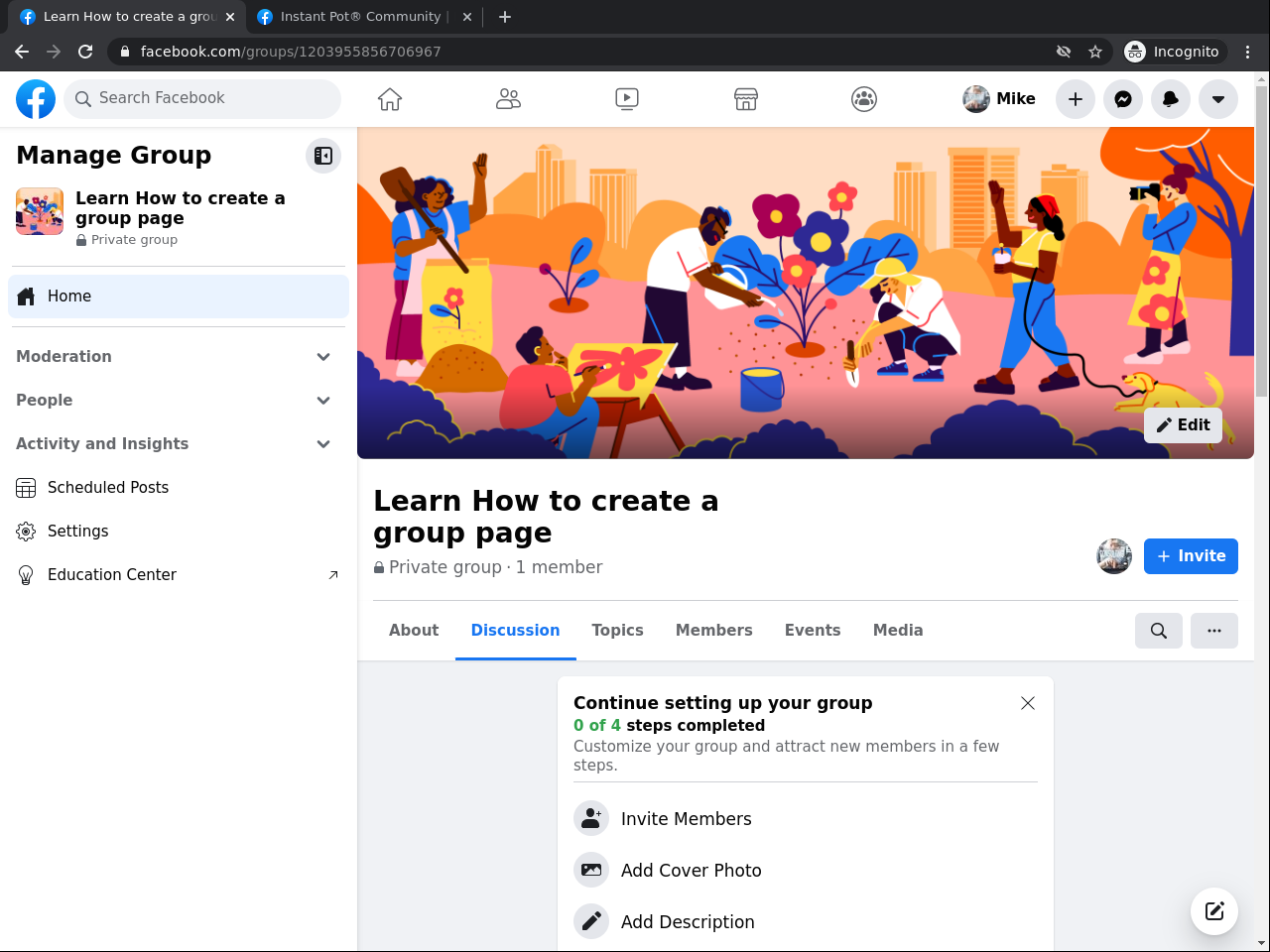This screenshot has height=952, width=1270.
Task: Click the Add Cover Photo image icon
Action: [x=591, y=871]
